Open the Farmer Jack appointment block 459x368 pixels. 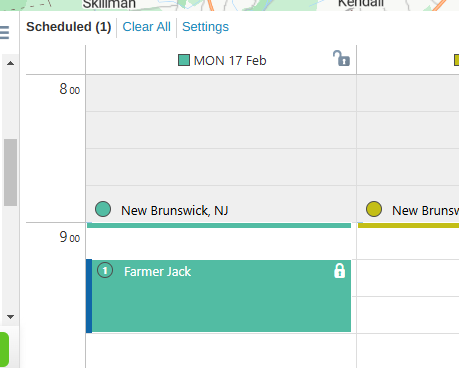(220, 296)
